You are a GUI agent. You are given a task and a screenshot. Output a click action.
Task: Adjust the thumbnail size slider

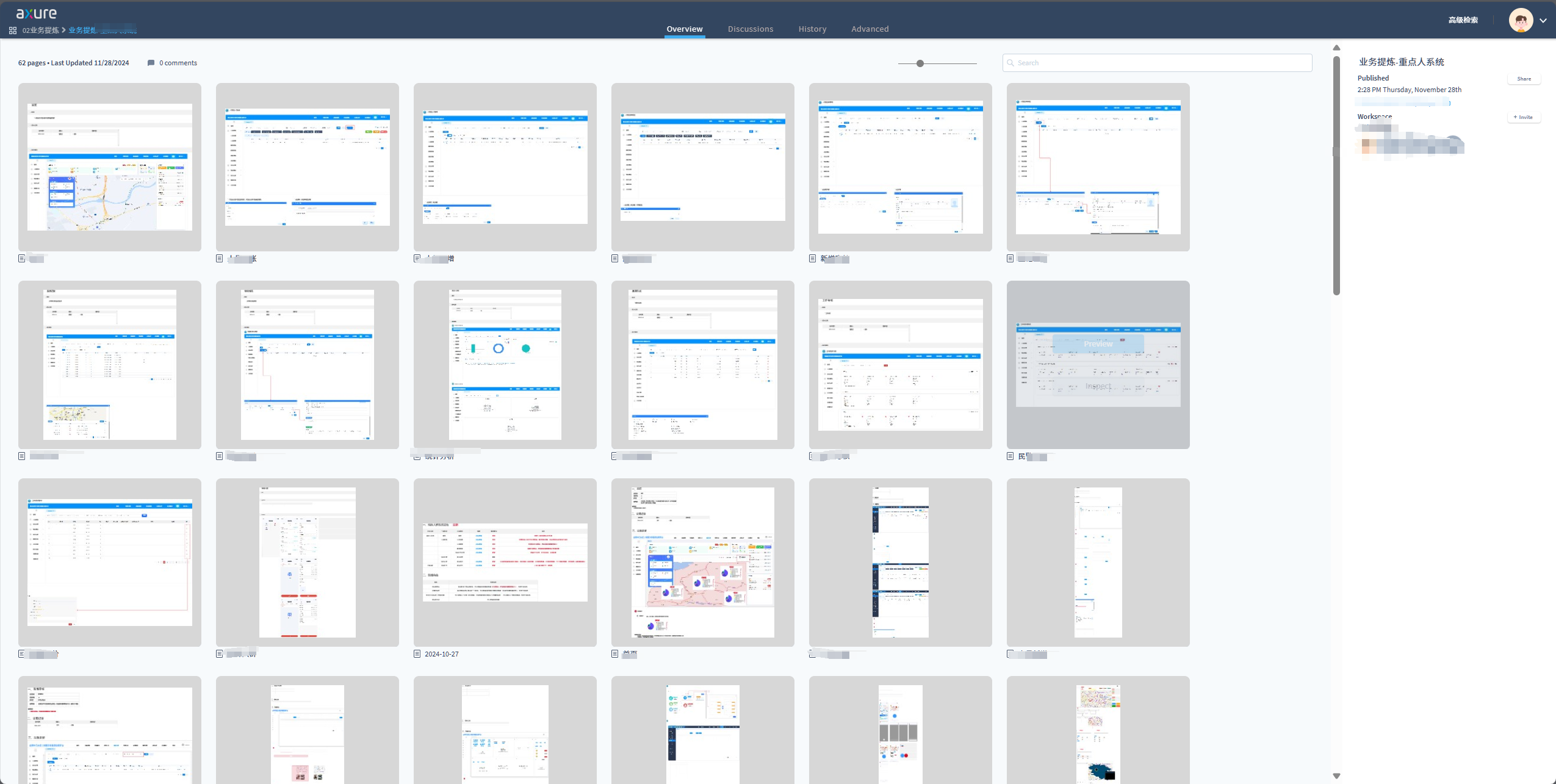[x=920, y=63]
